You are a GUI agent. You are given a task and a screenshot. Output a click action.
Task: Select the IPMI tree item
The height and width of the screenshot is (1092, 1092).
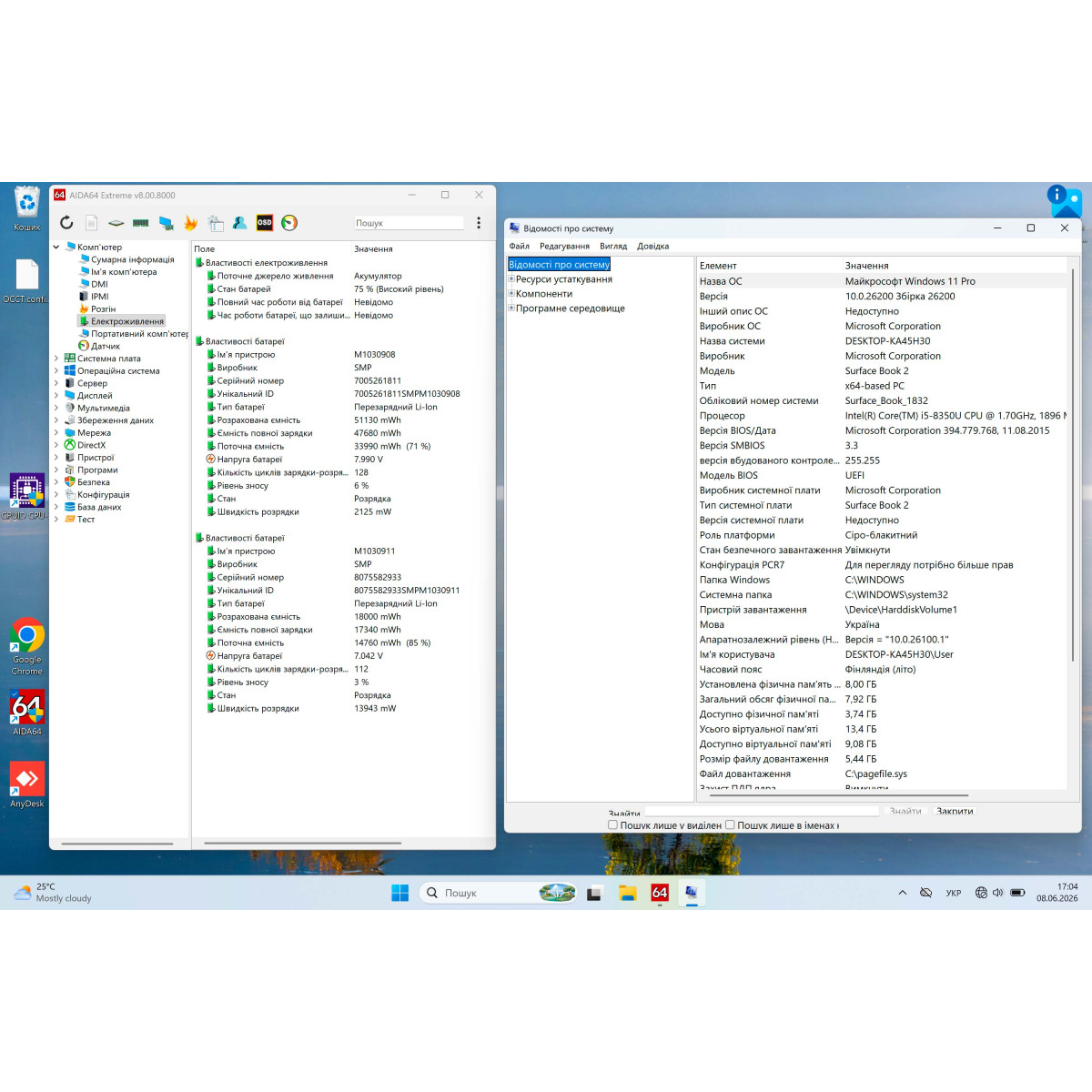tap(99, 297)
